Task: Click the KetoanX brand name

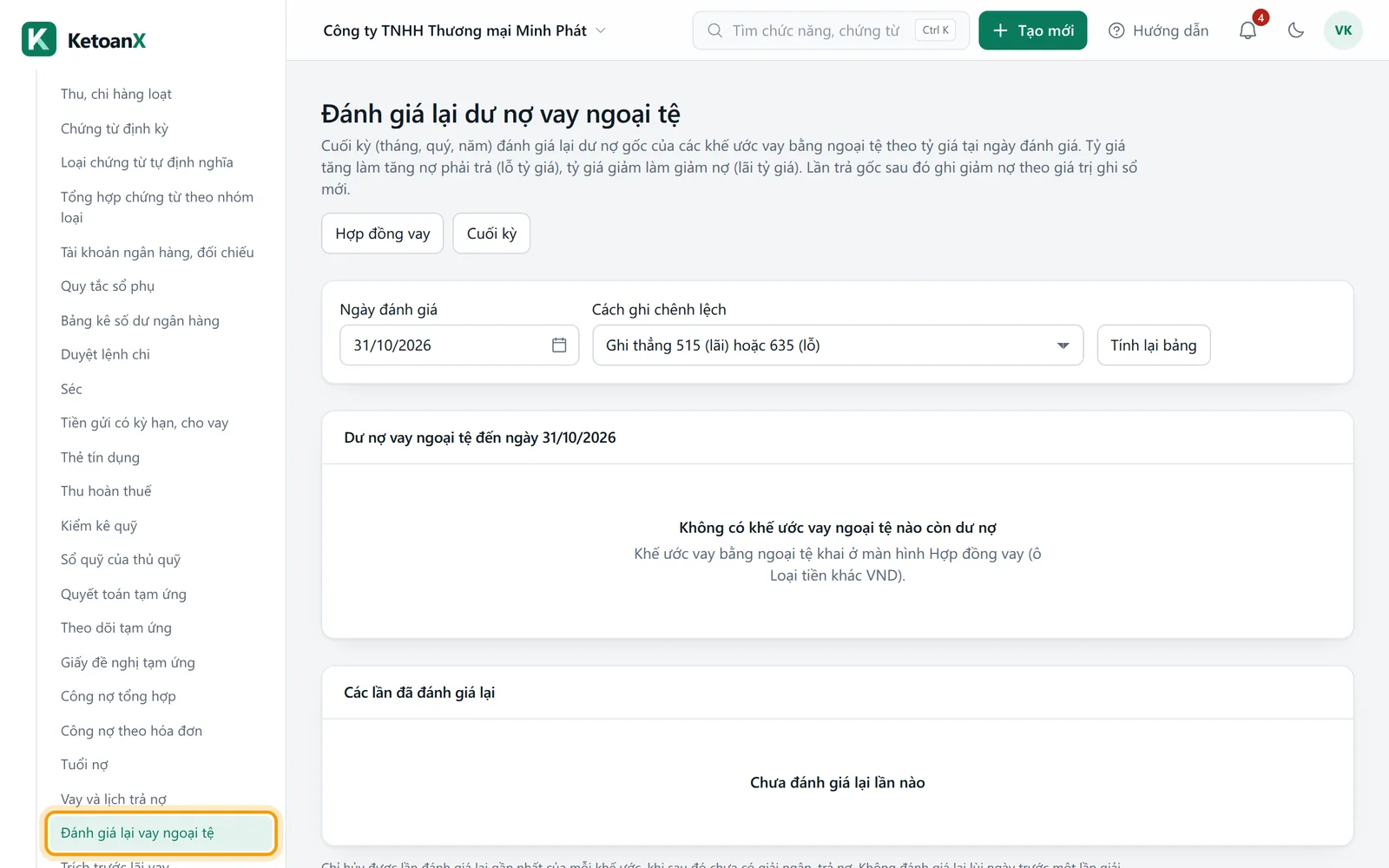Action: click(107, 41)
